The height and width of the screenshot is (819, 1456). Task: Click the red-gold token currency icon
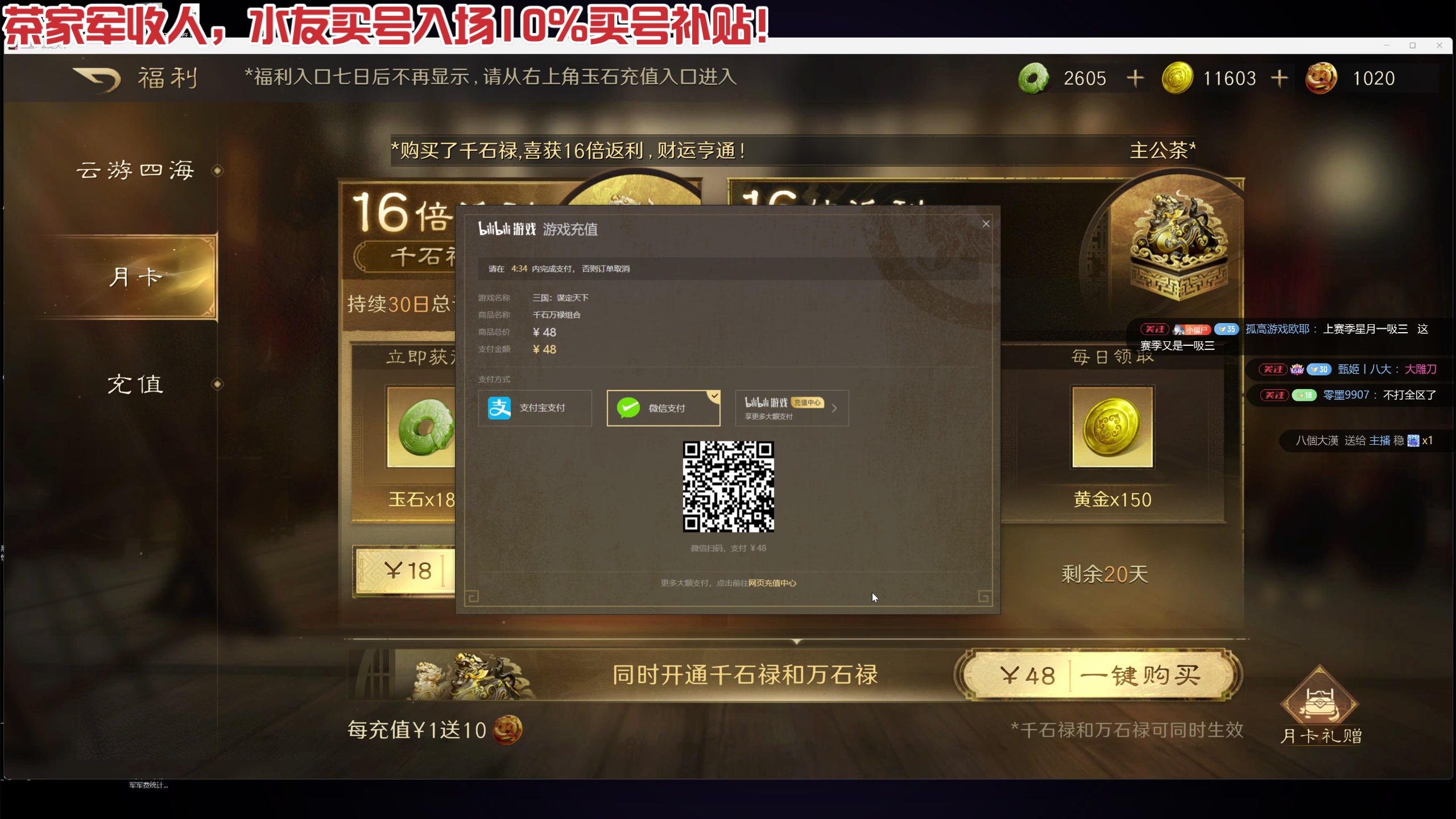pos(1321,78)
